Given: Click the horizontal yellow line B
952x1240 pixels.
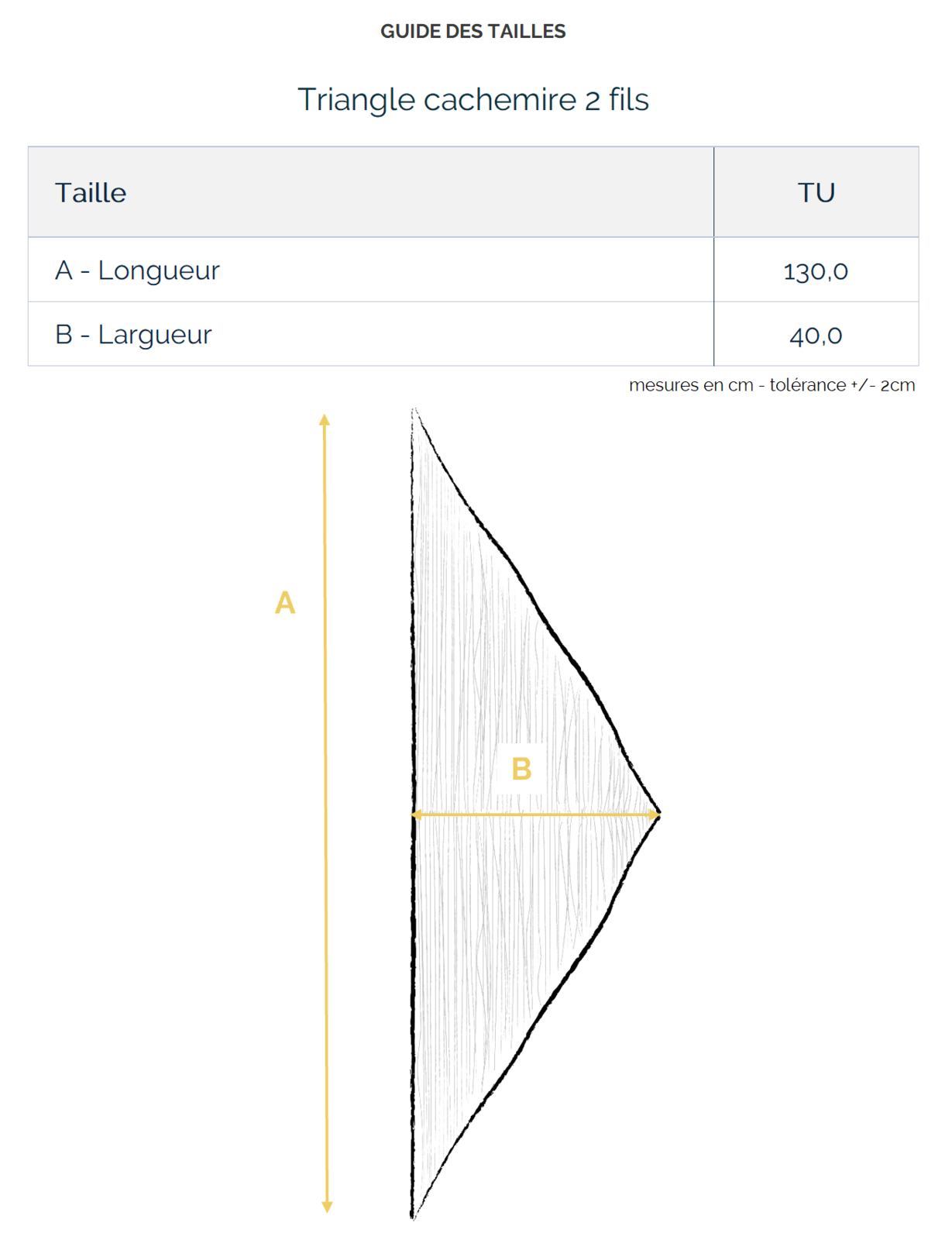Looking at the screenshot, I should pyautogui.click(x=536, y=815).
